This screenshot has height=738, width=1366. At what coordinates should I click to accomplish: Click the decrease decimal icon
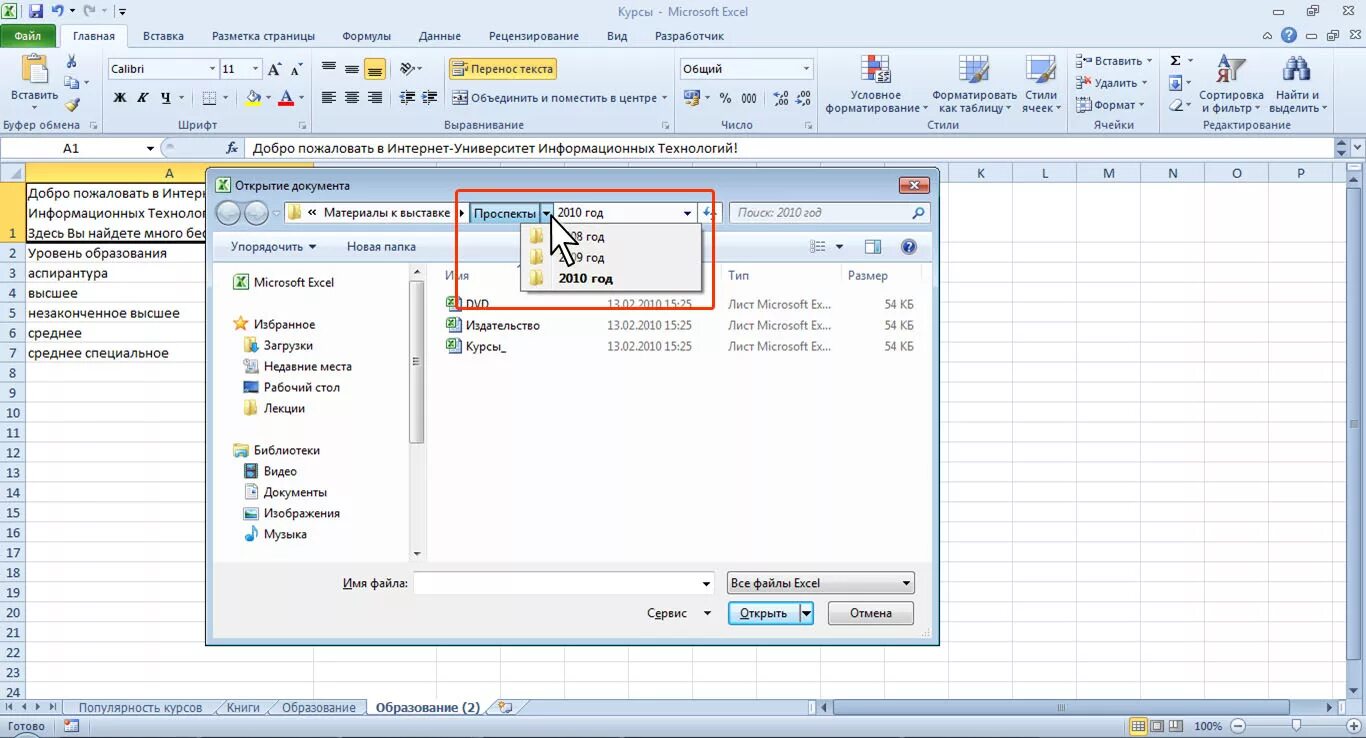[804, 98]
